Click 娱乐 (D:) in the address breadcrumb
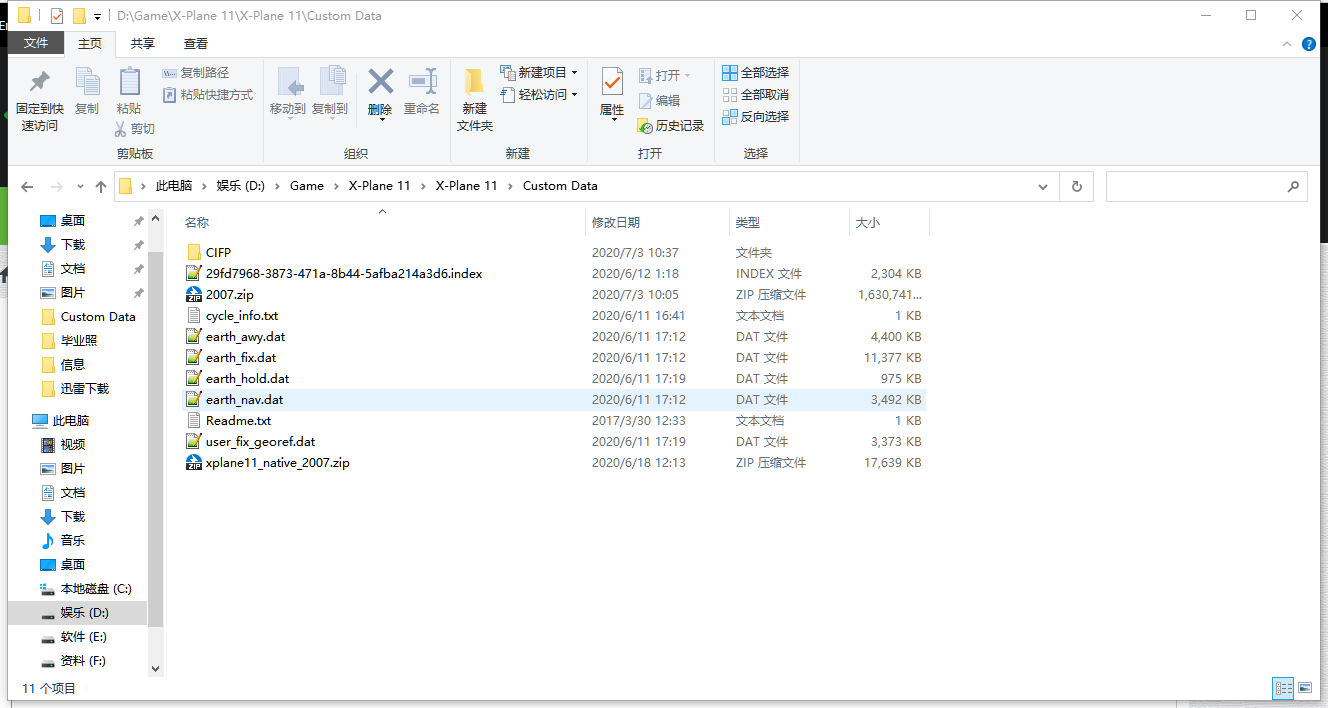The height and width of the screenshot is (708, 1328). pyautogui.click(x=241, y=186)
